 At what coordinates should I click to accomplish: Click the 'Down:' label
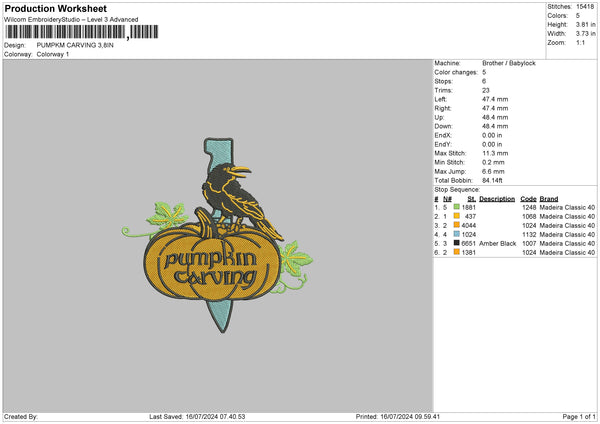[443, 126]
